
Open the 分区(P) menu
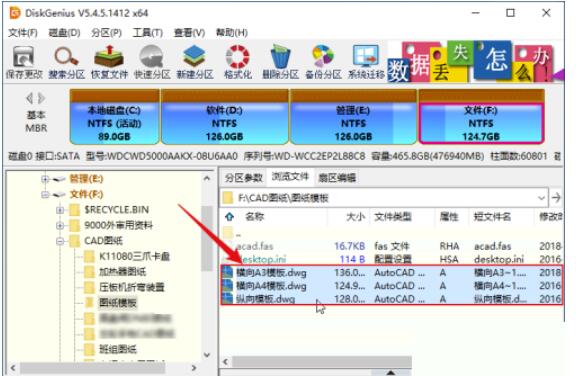click(x=107, y=33)
